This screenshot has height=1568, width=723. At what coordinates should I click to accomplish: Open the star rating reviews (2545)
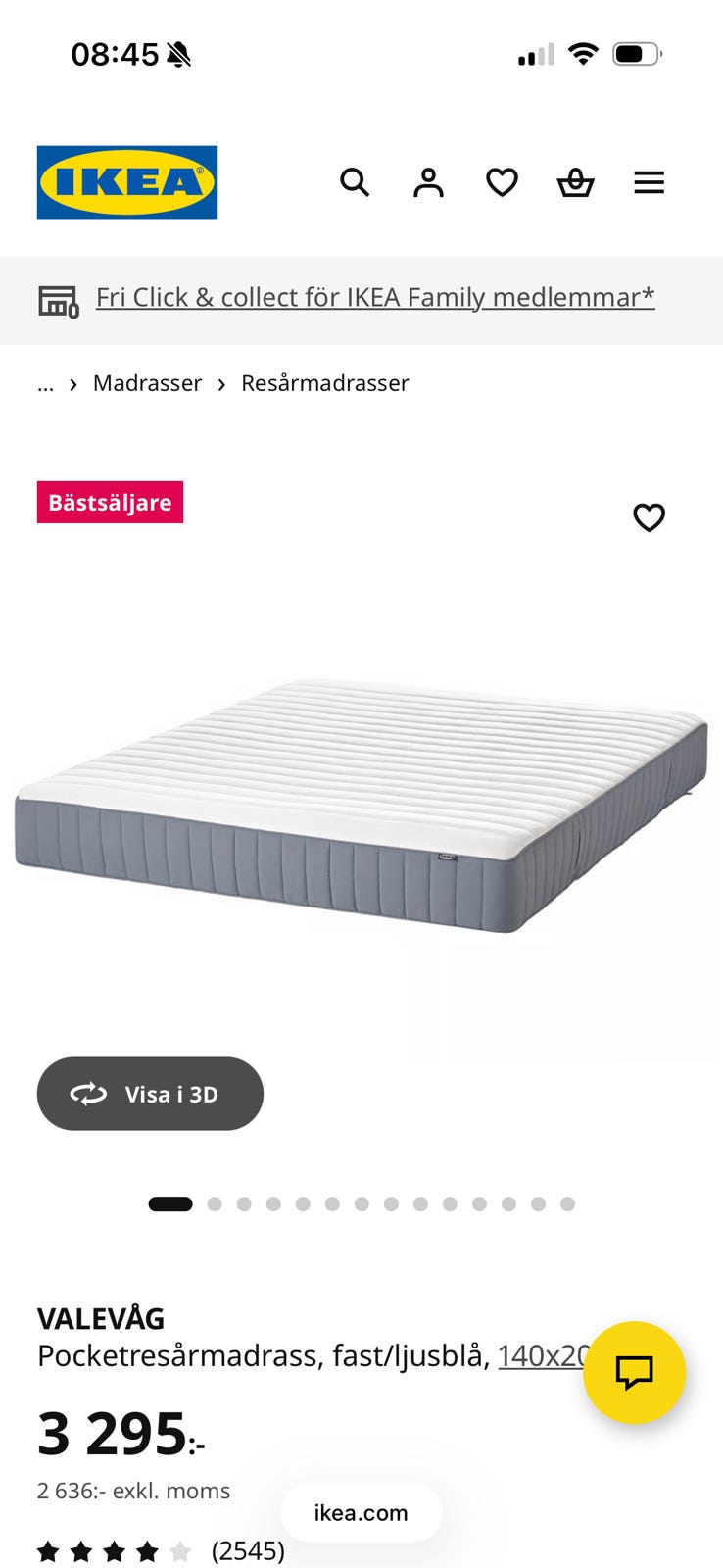click(x=161, y=1550)
